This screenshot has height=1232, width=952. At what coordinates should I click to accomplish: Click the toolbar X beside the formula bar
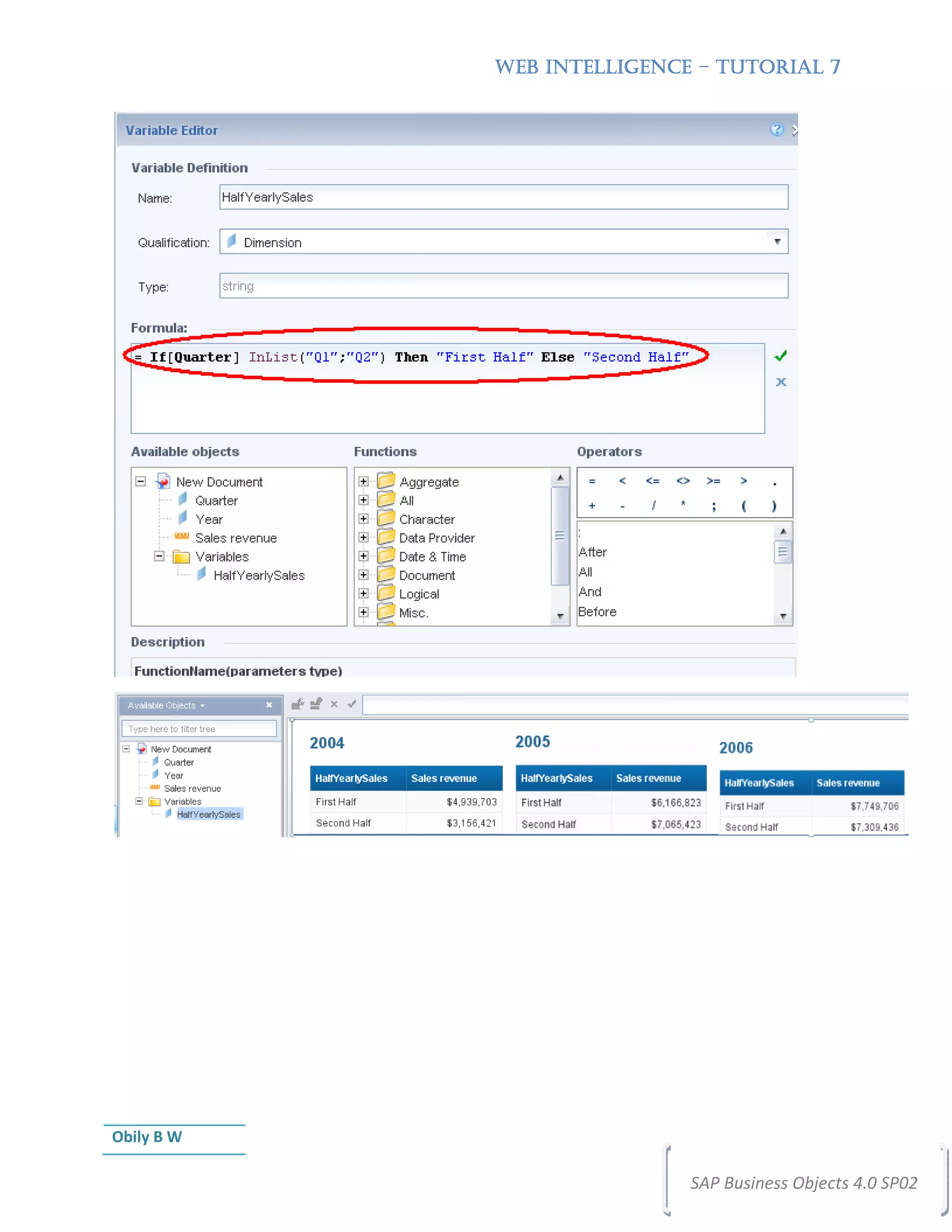(x=334, y=703)
